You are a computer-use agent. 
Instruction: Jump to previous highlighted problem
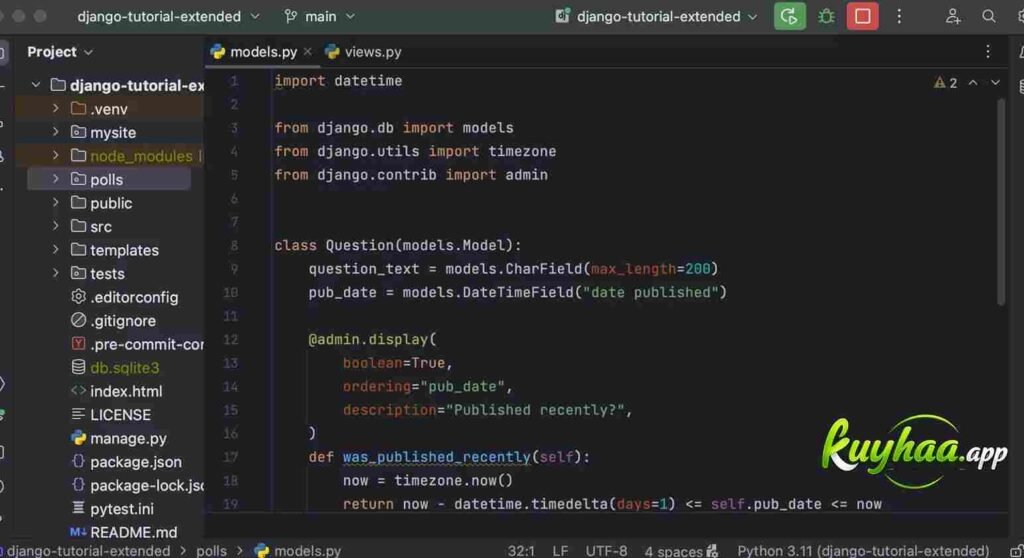(x=973, y=83)
